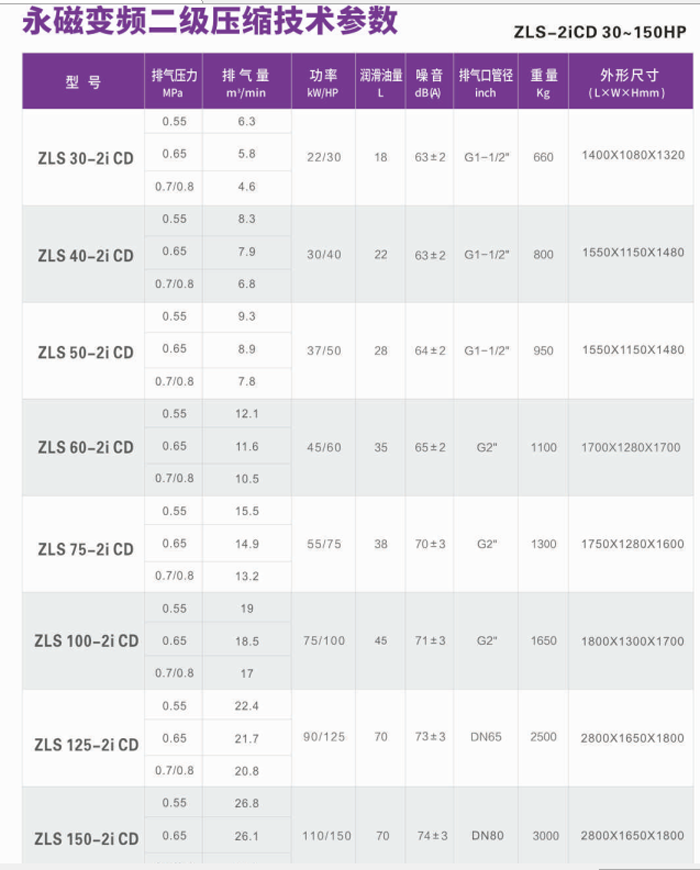The width and height of the screenshot is (700, 870).
Task: Select the 噪音 dB(A) column header
Action: (x=429, y=83)
